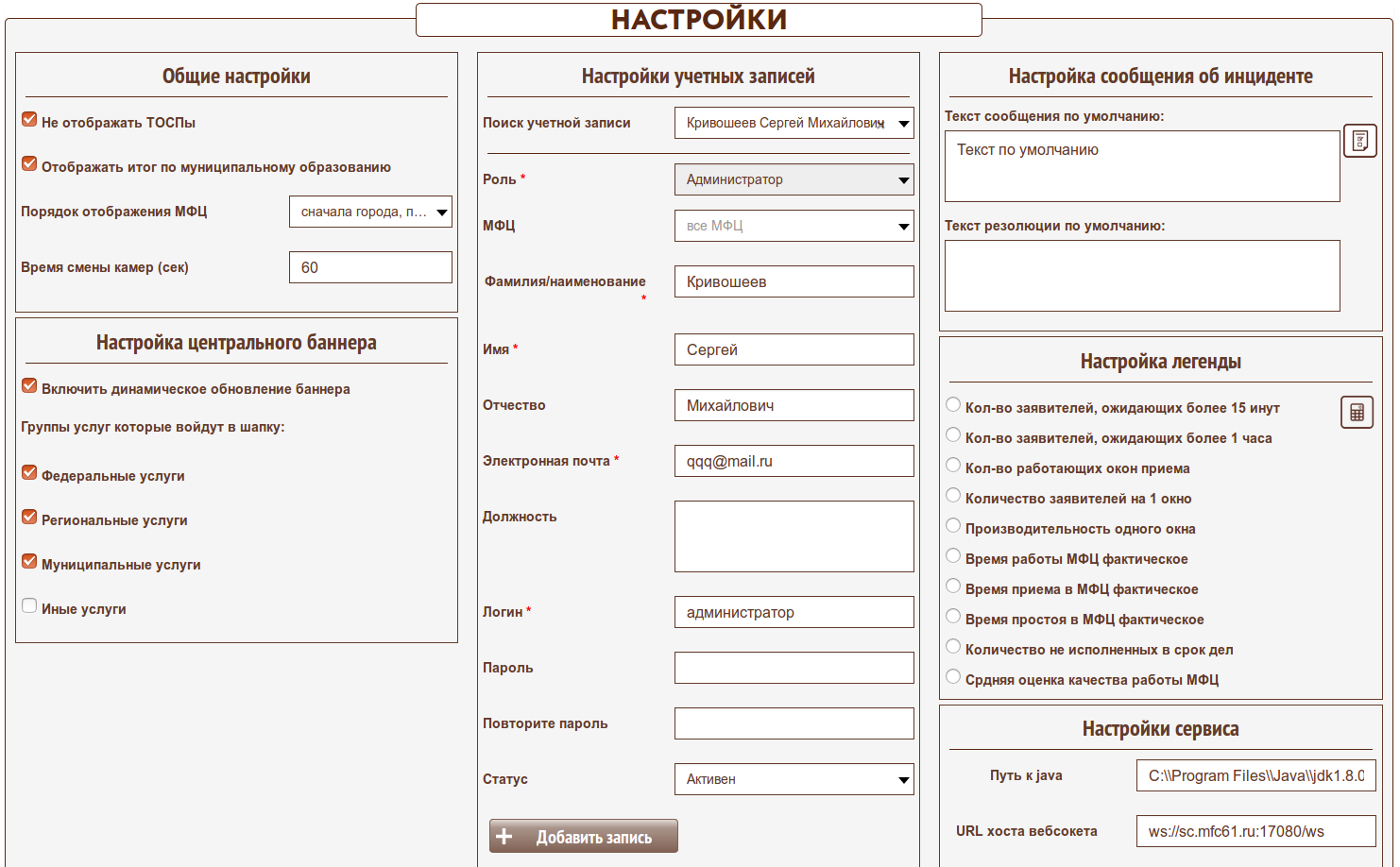Open the Роль dropdown showing Администратор

pyautogui.click(x=794, y=179)
